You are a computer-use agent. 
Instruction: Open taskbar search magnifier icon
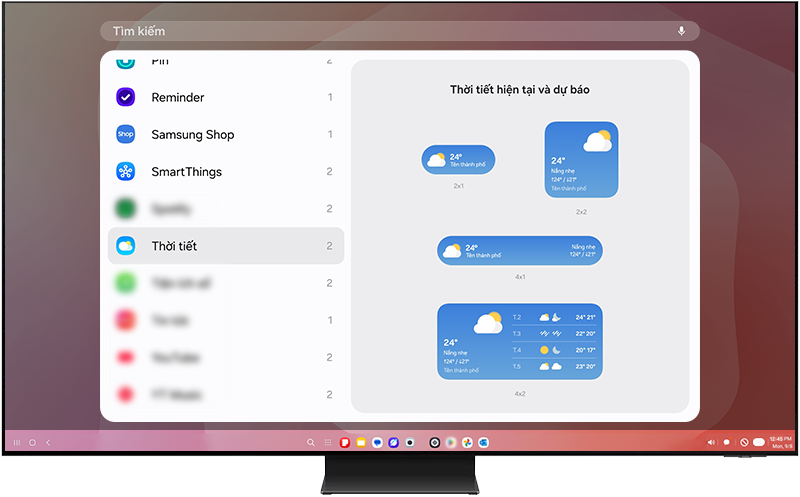point(311,442)
